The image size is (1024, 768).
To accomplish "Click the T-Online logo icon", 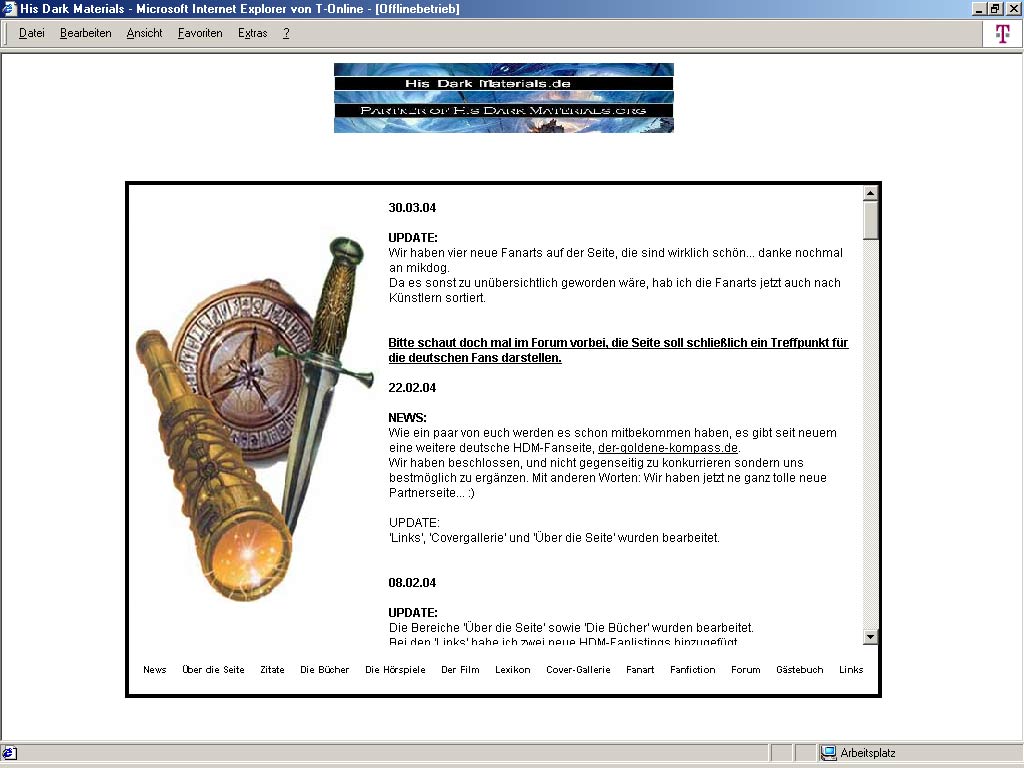I will [x=1002, y=33].
